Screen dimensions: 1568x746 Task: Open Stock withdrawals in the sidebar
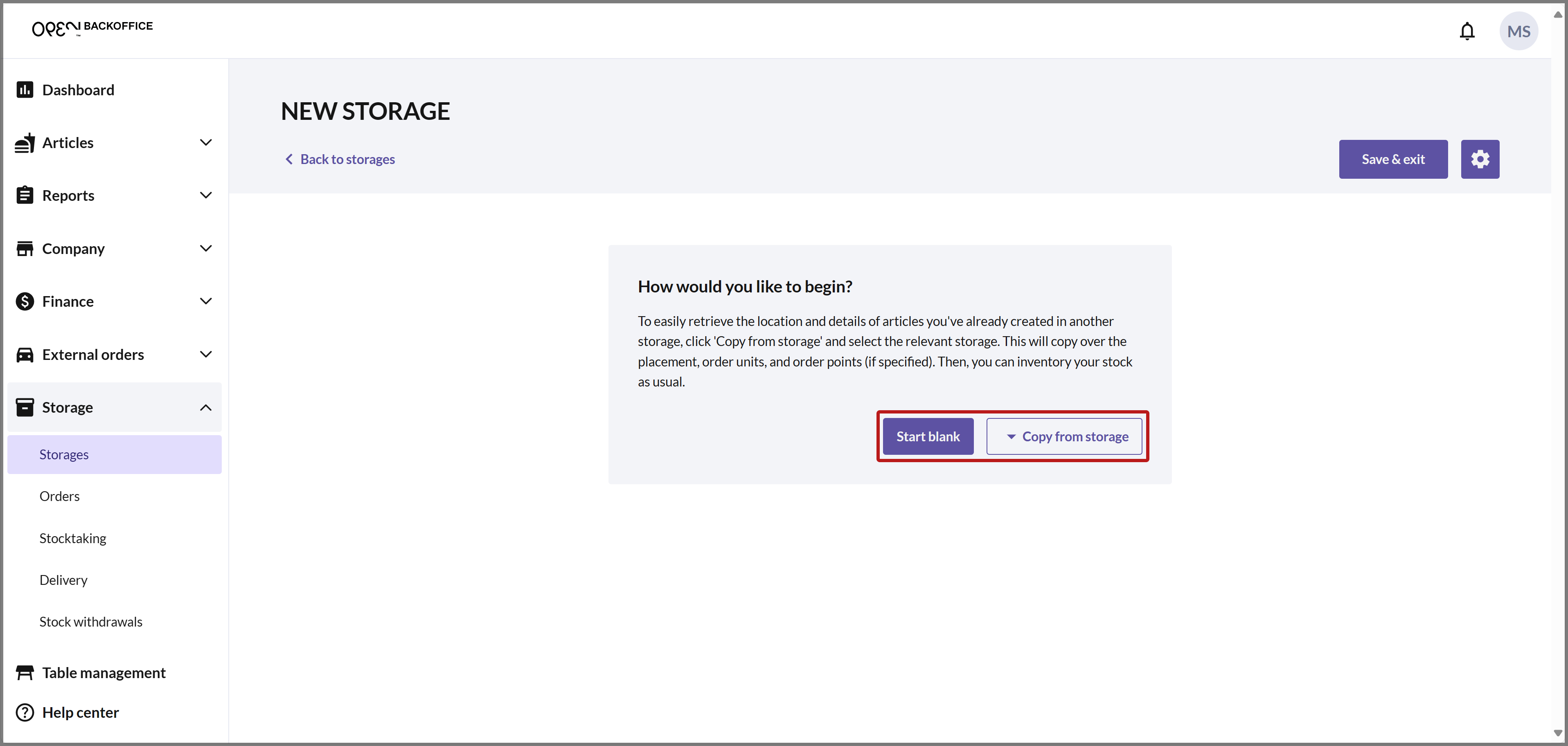91,622
